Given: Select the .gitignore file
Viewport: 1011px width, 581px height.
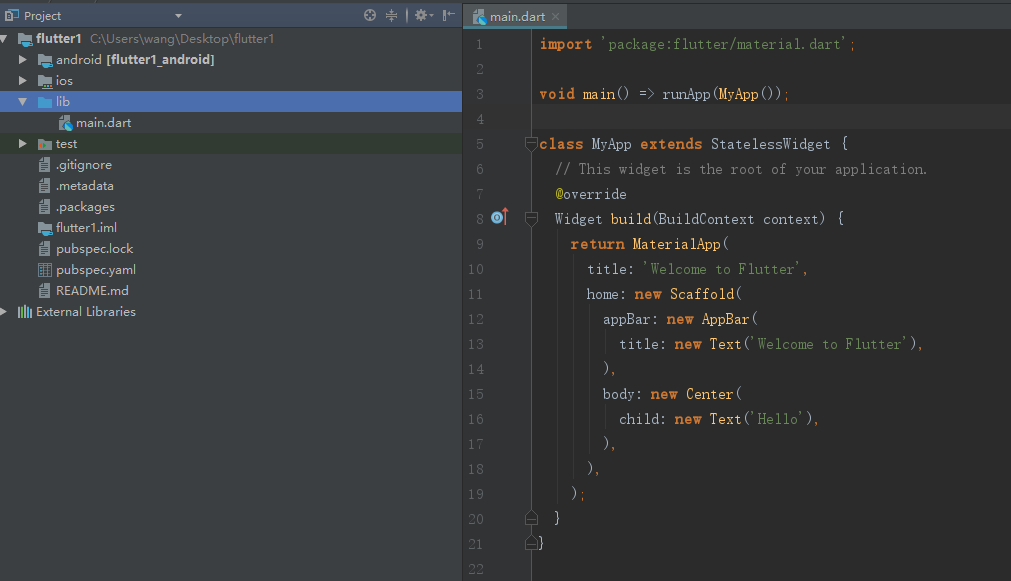Looking at the screenshot, I should (x=231, y=164).
